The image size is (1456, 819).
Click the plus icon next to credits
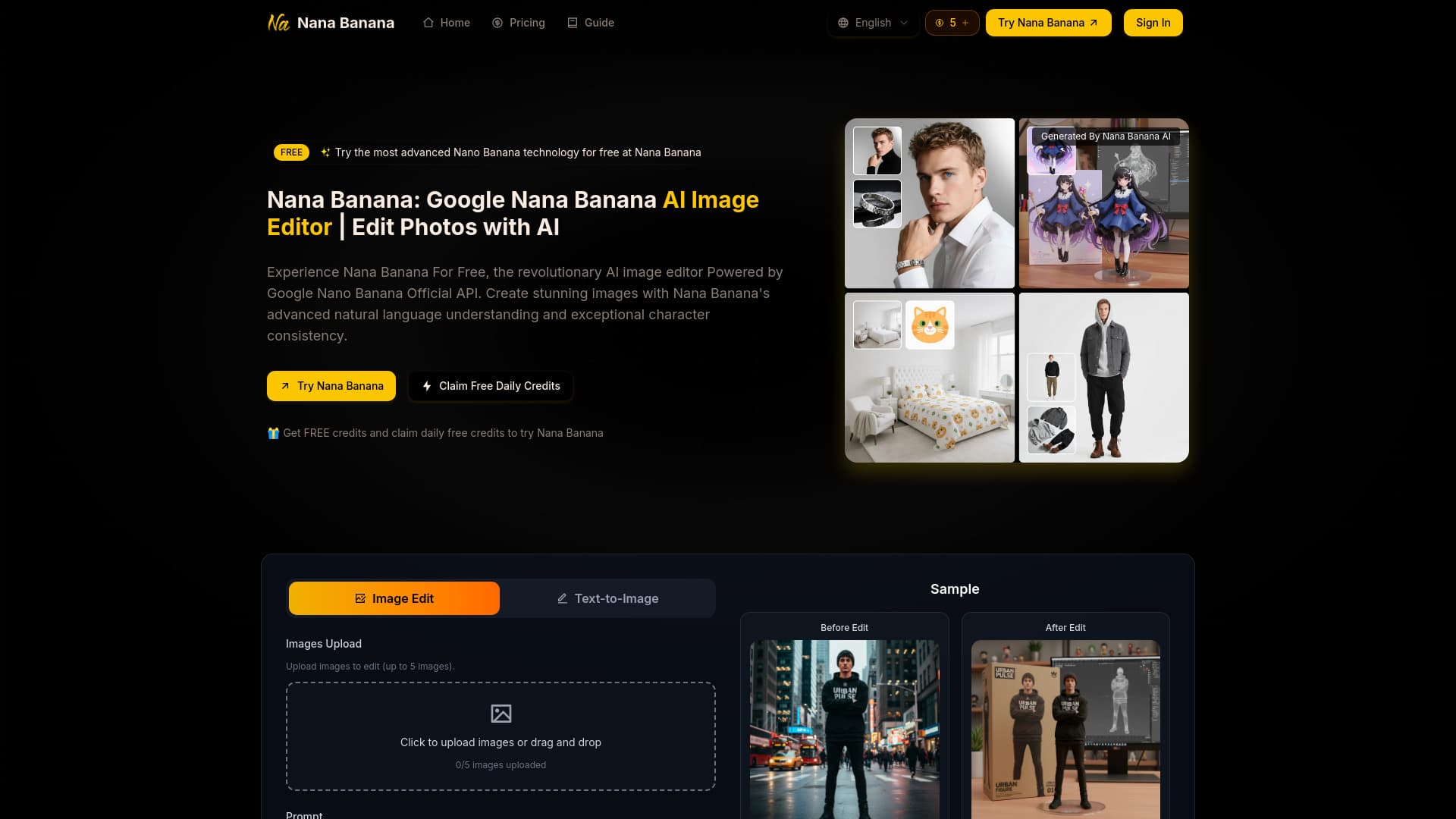(x=965, y=23)
